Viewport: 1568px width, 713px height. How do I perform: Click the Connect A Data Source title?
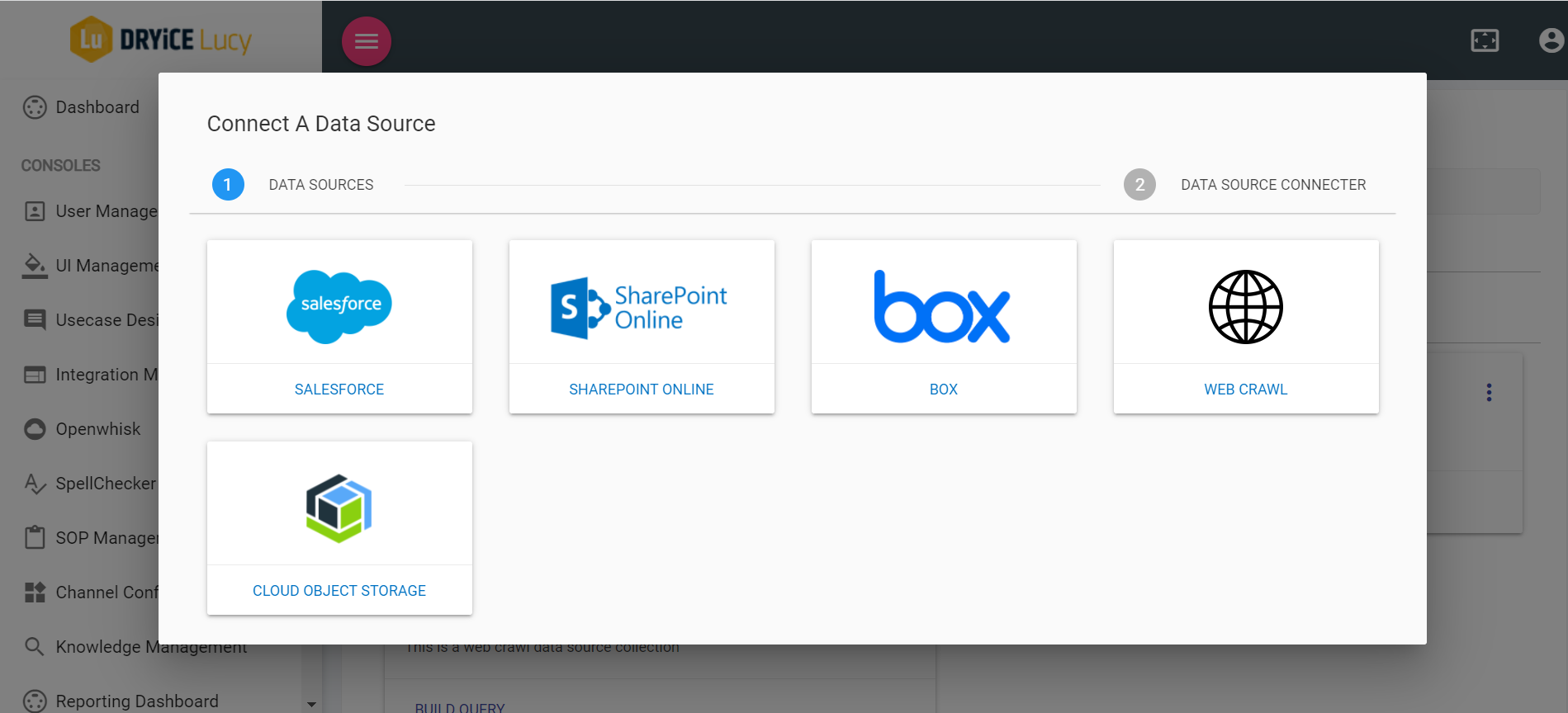point(321,124)
